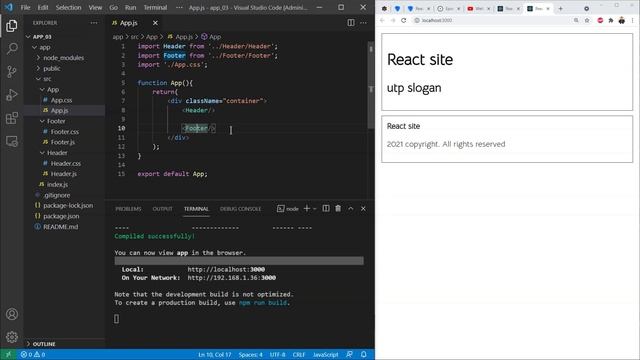Close the App.js editor tab

click(x=155, y=23)
